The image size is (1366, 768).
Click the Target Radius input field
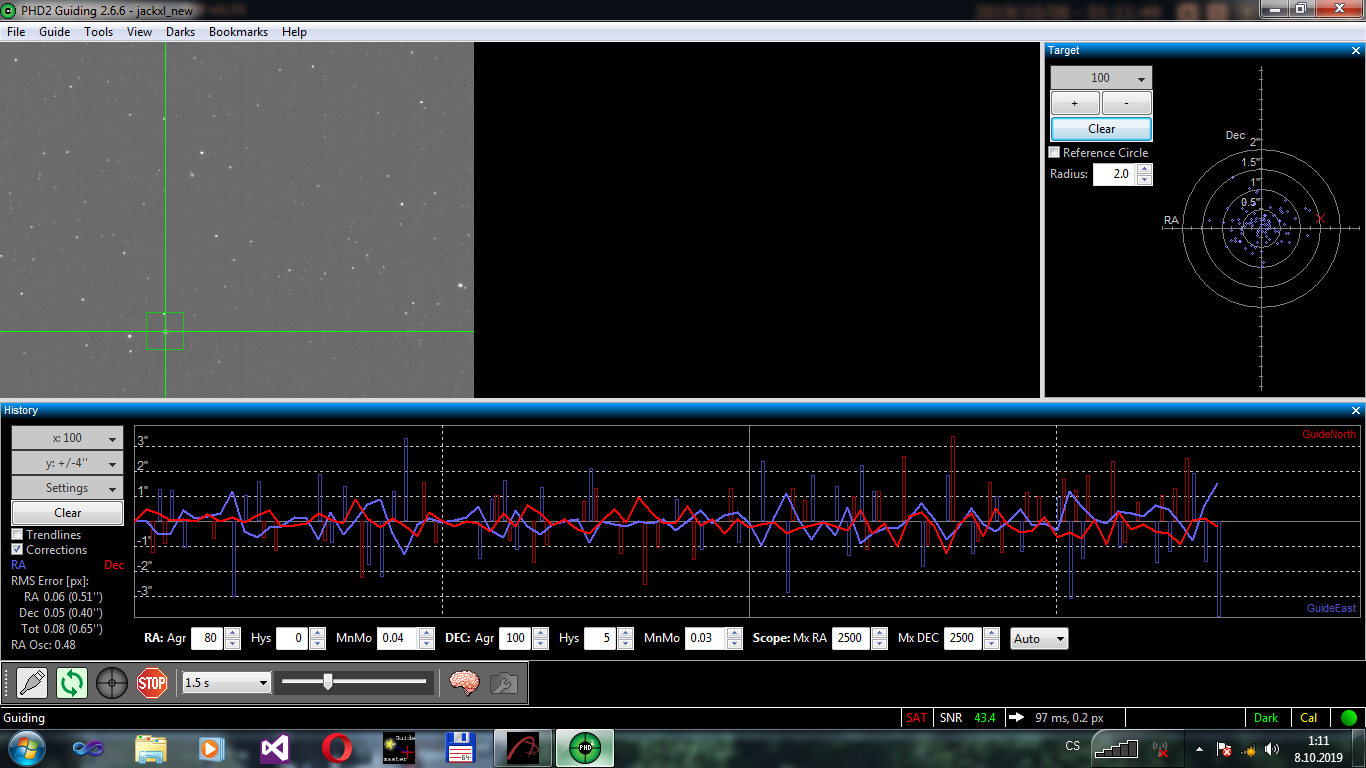1114,174
